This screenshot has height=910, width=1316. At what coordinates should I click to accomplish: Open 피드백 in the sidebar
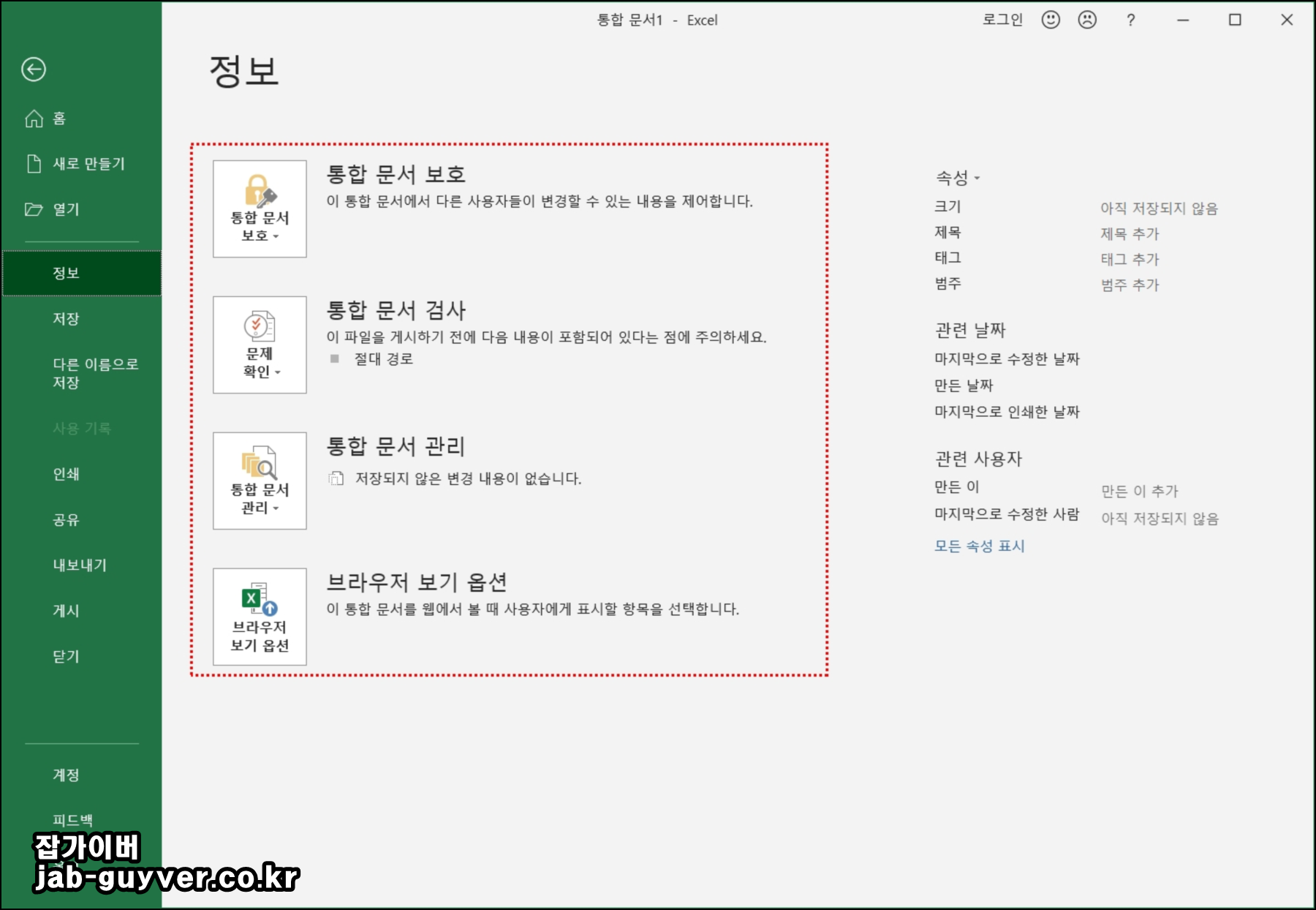[x=81, y=820]
